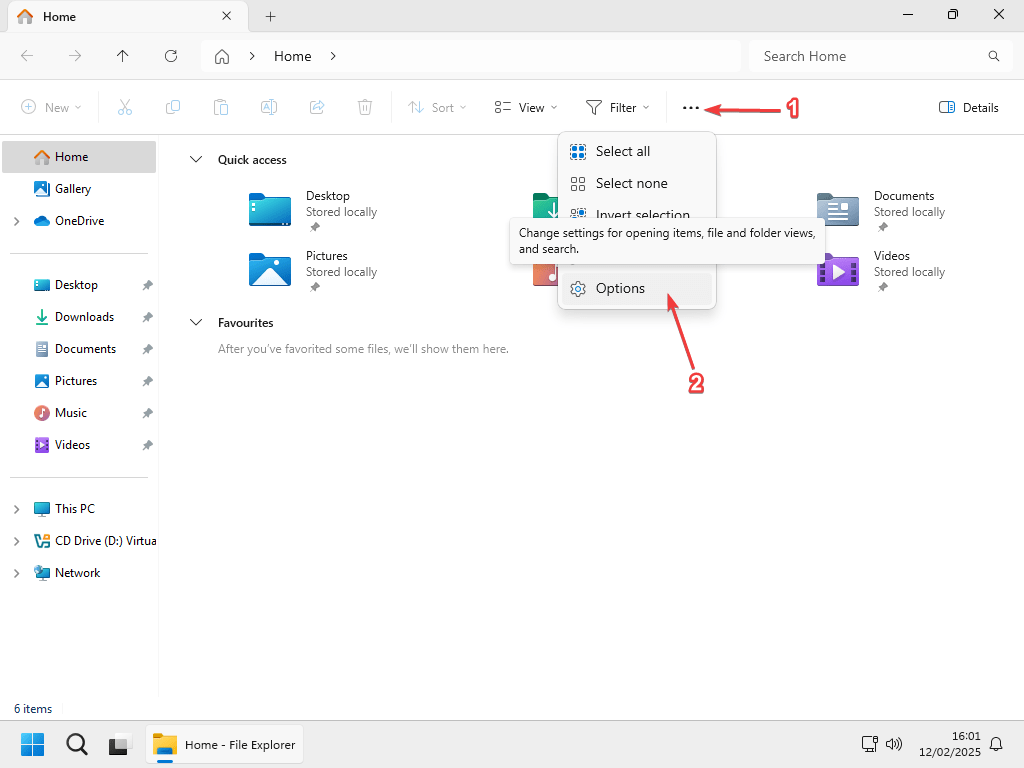Collapse the Favourites section
Image resolution: width=1024 pixels, height=768 pixels.
click(197, 323)
